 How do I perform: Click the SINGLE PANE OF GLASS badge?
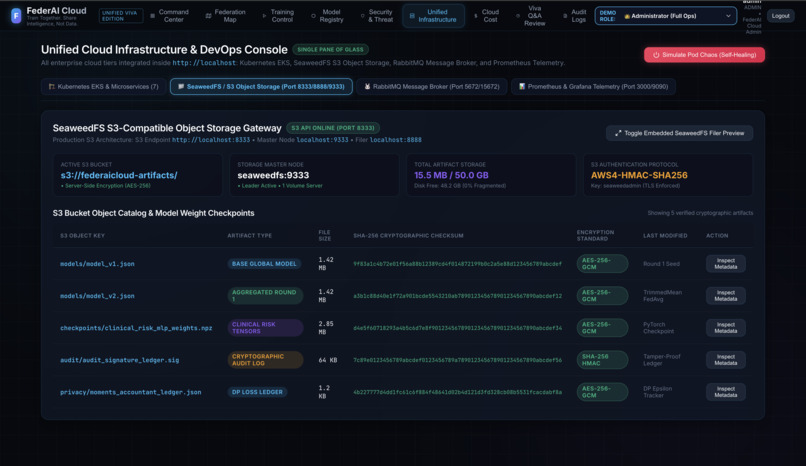tap(330, 50)
